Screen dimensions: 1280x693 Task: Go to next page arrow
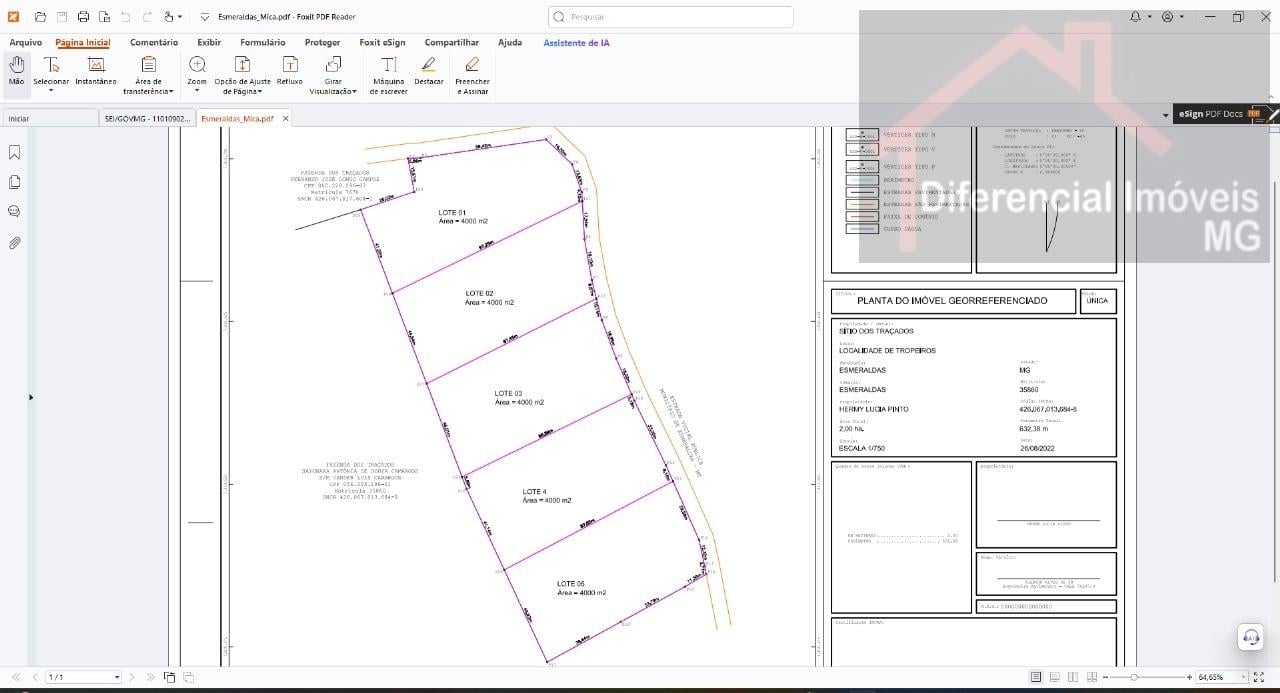(x=133, y=677)
